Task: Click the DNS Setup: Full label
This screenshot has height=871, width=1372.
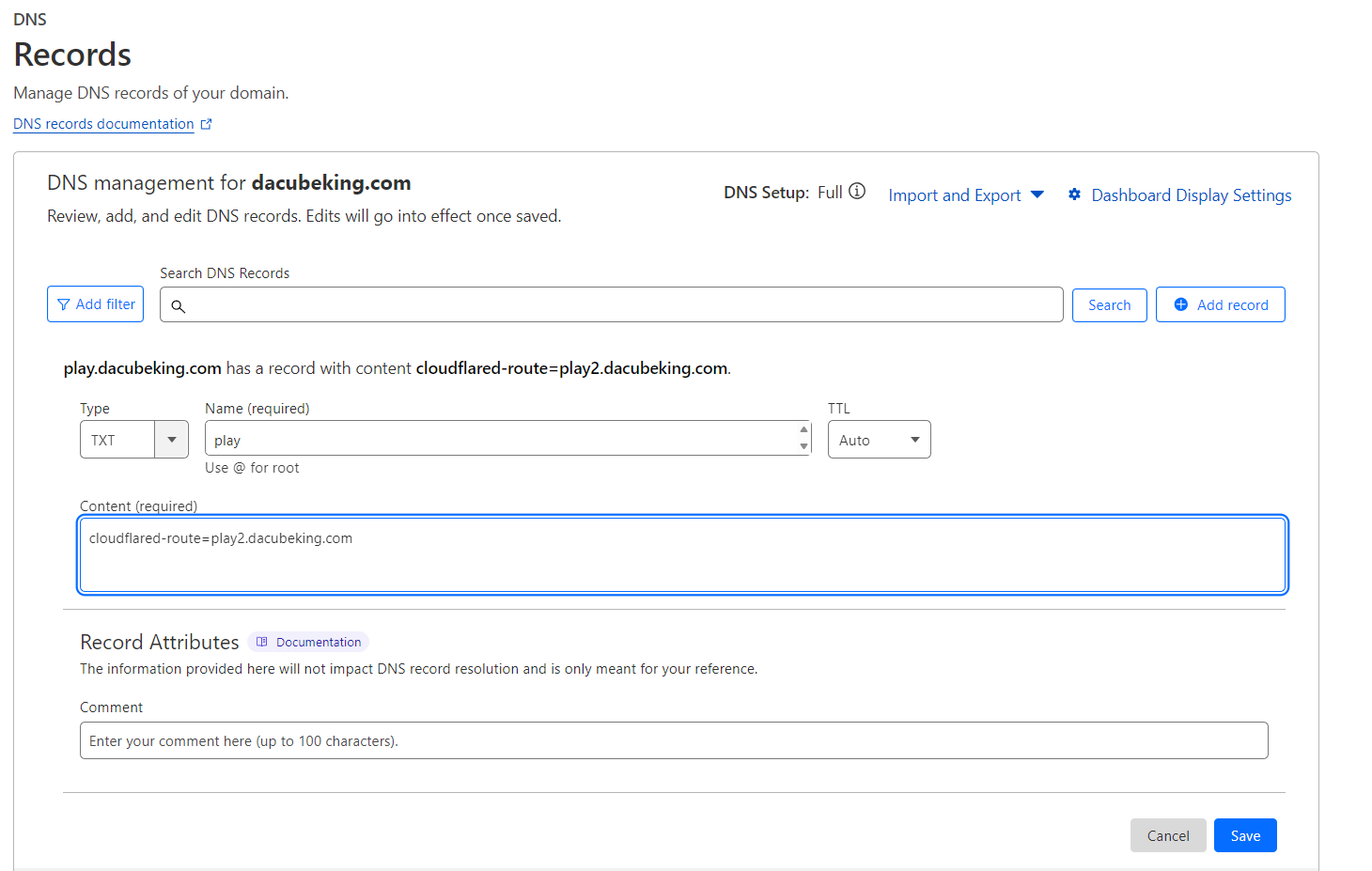Action: point(783,192)
